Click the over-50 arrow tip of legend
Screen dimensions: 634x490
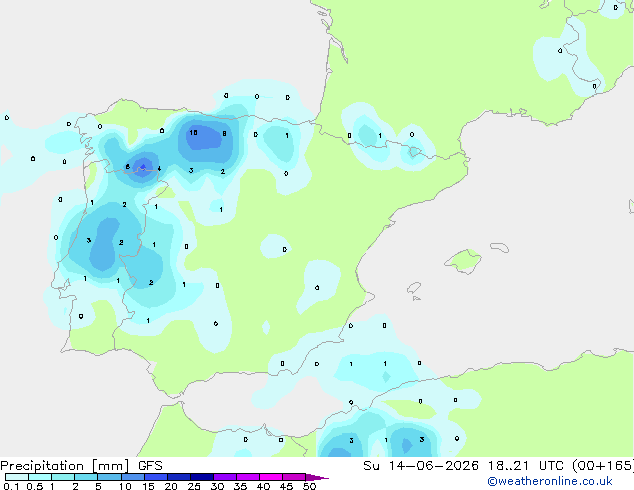pos(317,477)
